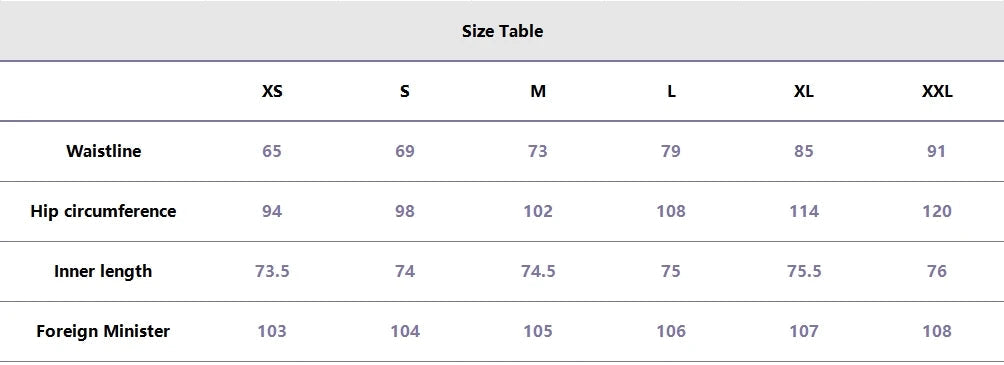Select Inner length value 75.5
The width and height of the screenshot is (1004, 365).
point(804,271)
